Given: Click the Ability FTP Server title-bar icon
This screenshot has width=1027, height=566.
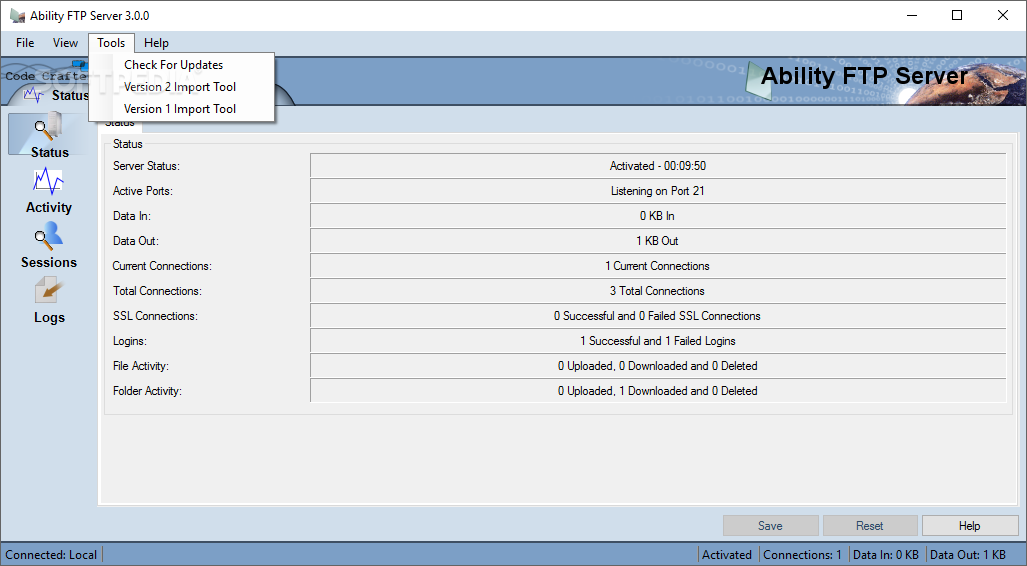Looking at the screenshot, I should (x=17, y=16).
